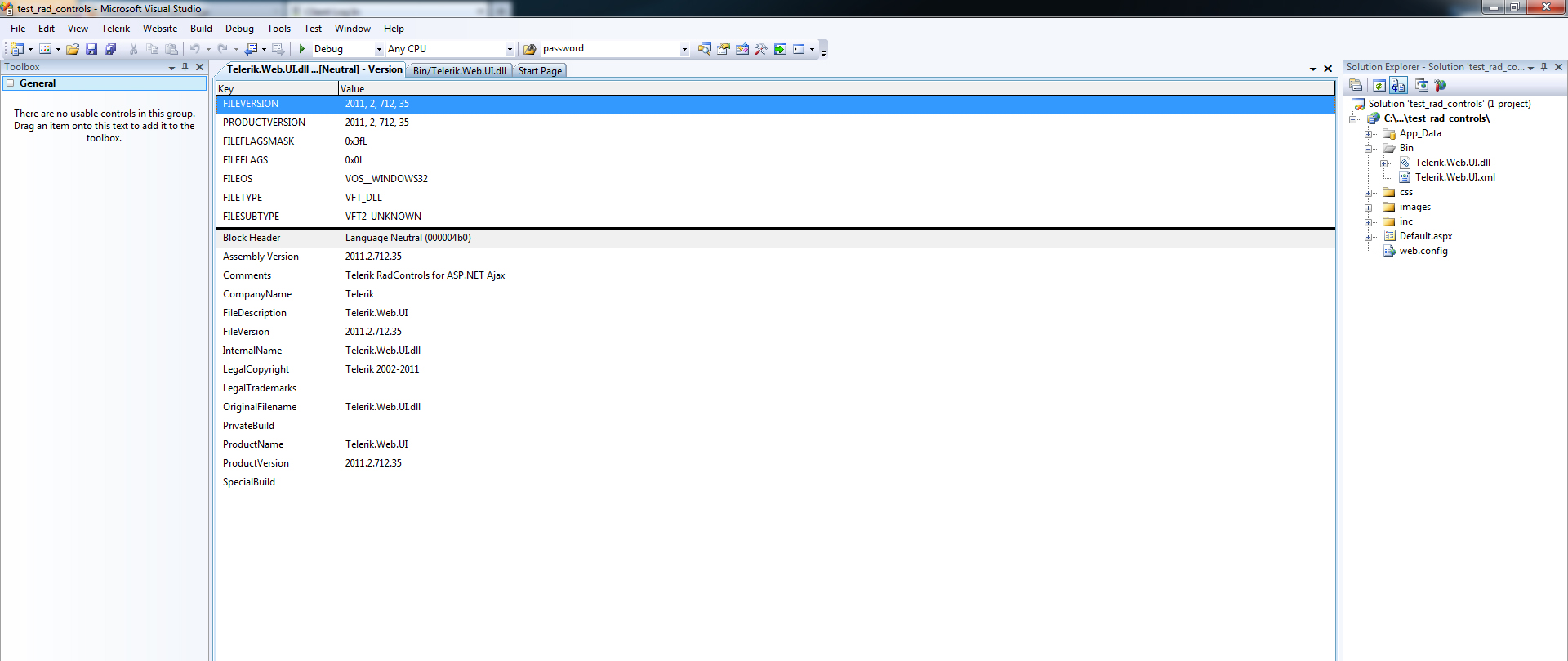The width and height of the screenshot is (1568, 661).
Task: Expand the Default.aspx node
Action: click(1369, 237)
